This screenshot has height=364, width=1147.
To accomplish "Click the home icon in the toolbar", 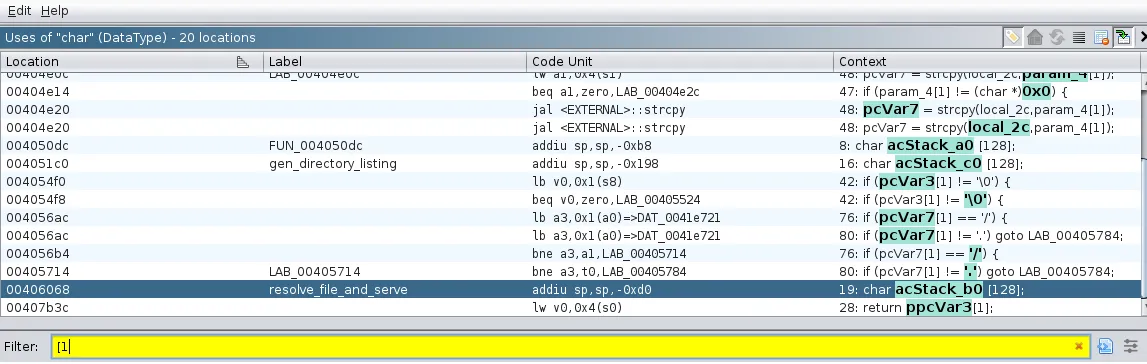I will 1034,37.
